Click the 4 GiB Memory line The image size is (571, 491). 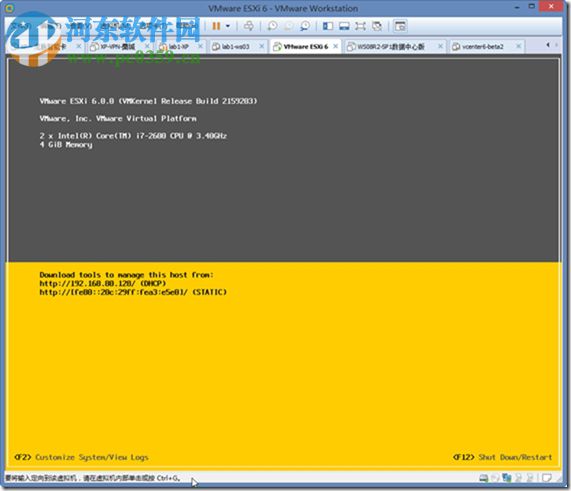click(x=66, y=145)
